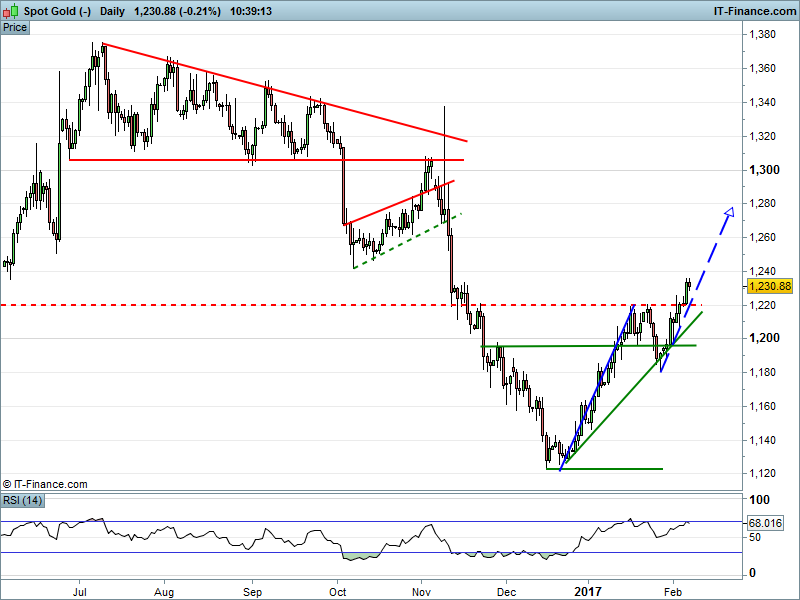
Task: Click the 1,180 price axis label
Action: click(x=762, y=372)
